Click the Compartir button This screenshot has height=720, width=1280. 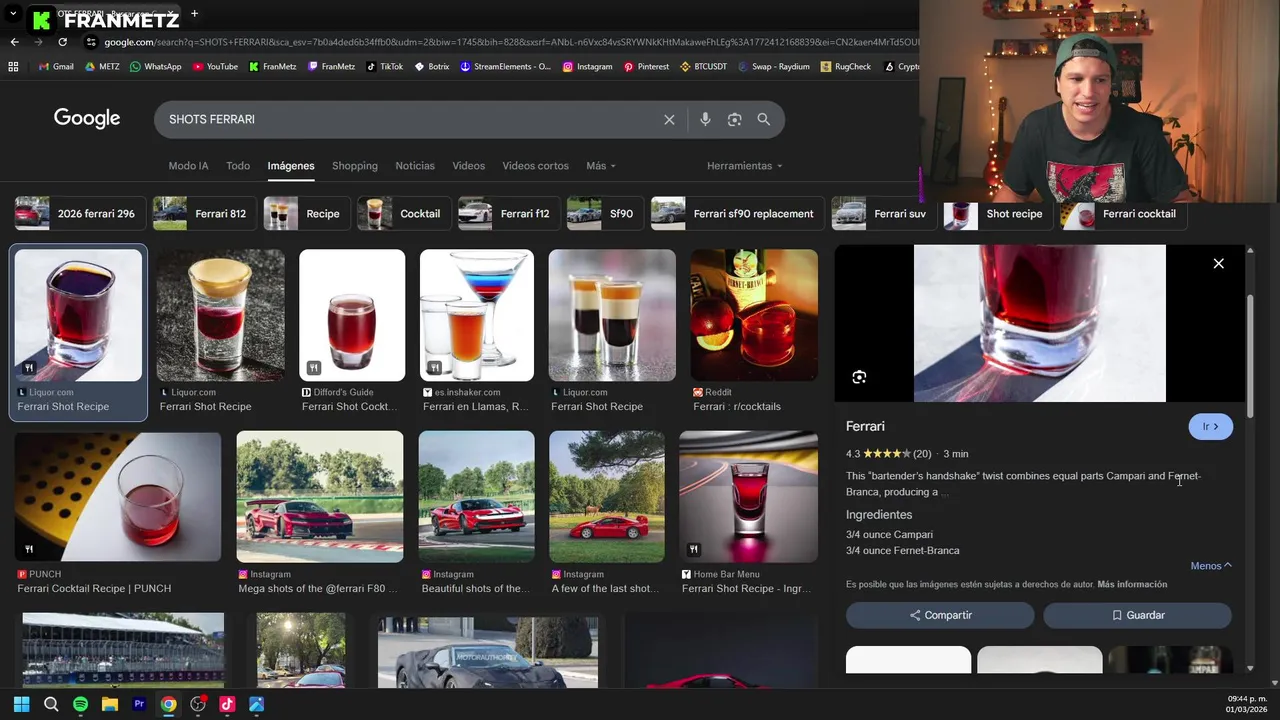coord(940,615)
